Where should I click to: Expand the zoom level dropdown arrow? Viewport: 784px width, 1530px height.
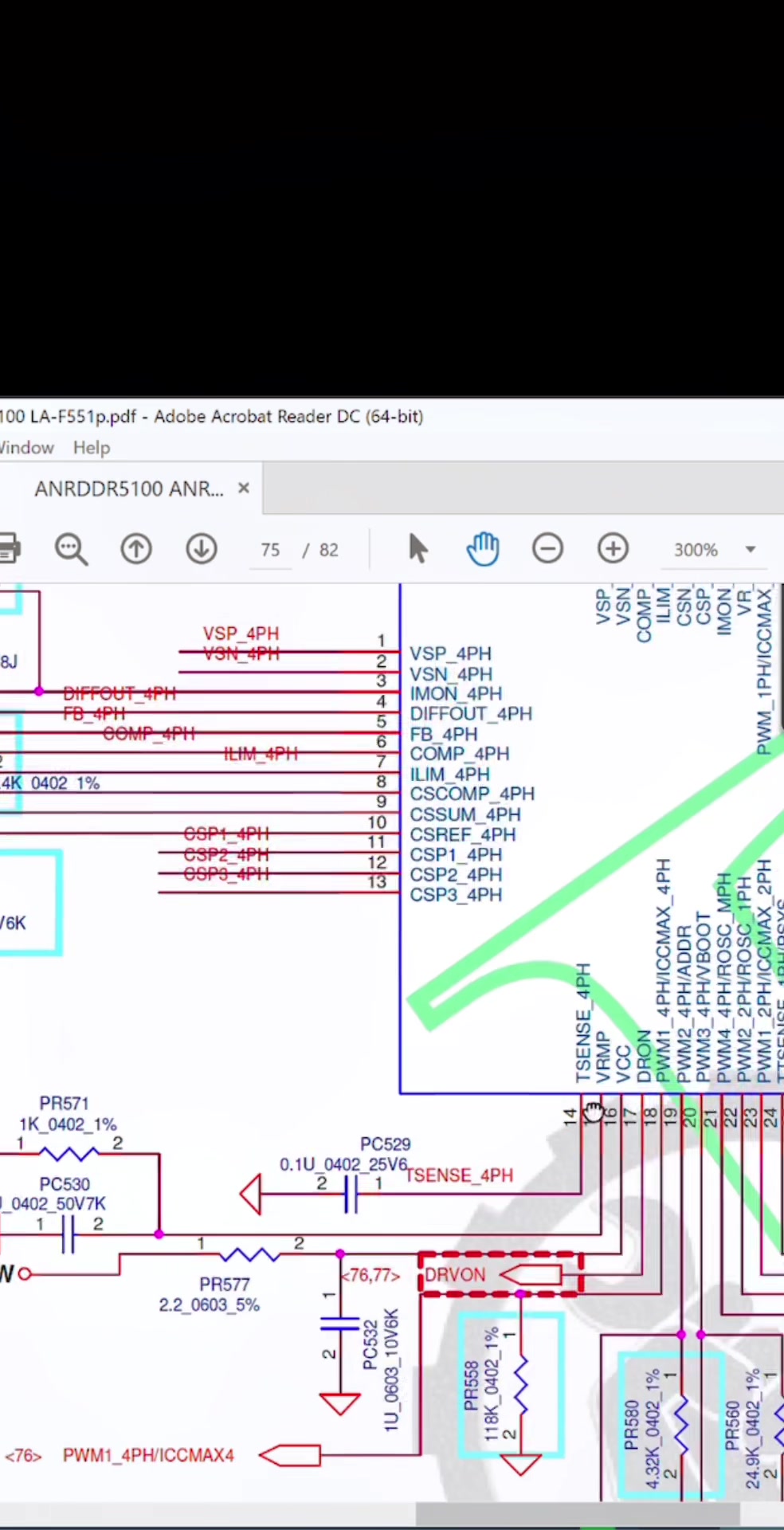point(750,550)
